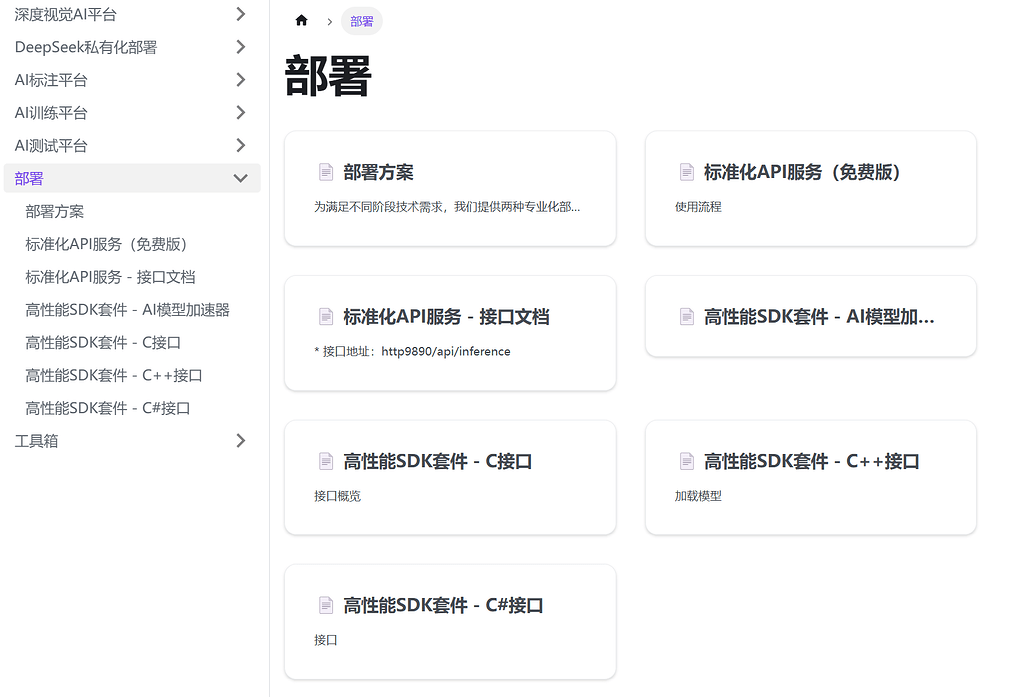The width and height of the screenshot is (1024, 697).
Task: Open 高性能SDK套件 - C++接口 card title
Action: (812, 461)
